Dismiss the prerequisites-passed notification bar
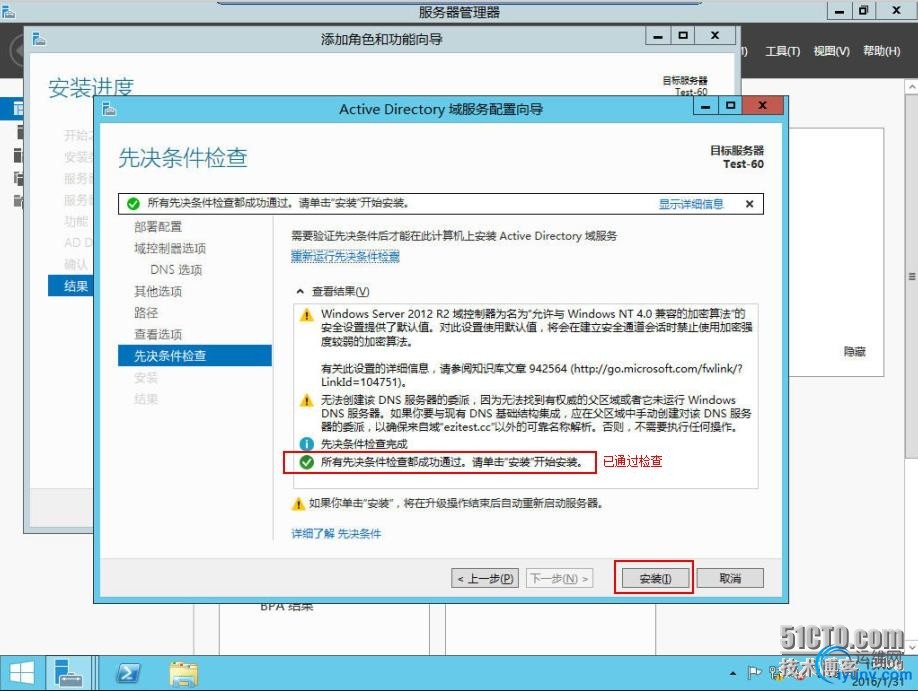 [x=749, y=204]
